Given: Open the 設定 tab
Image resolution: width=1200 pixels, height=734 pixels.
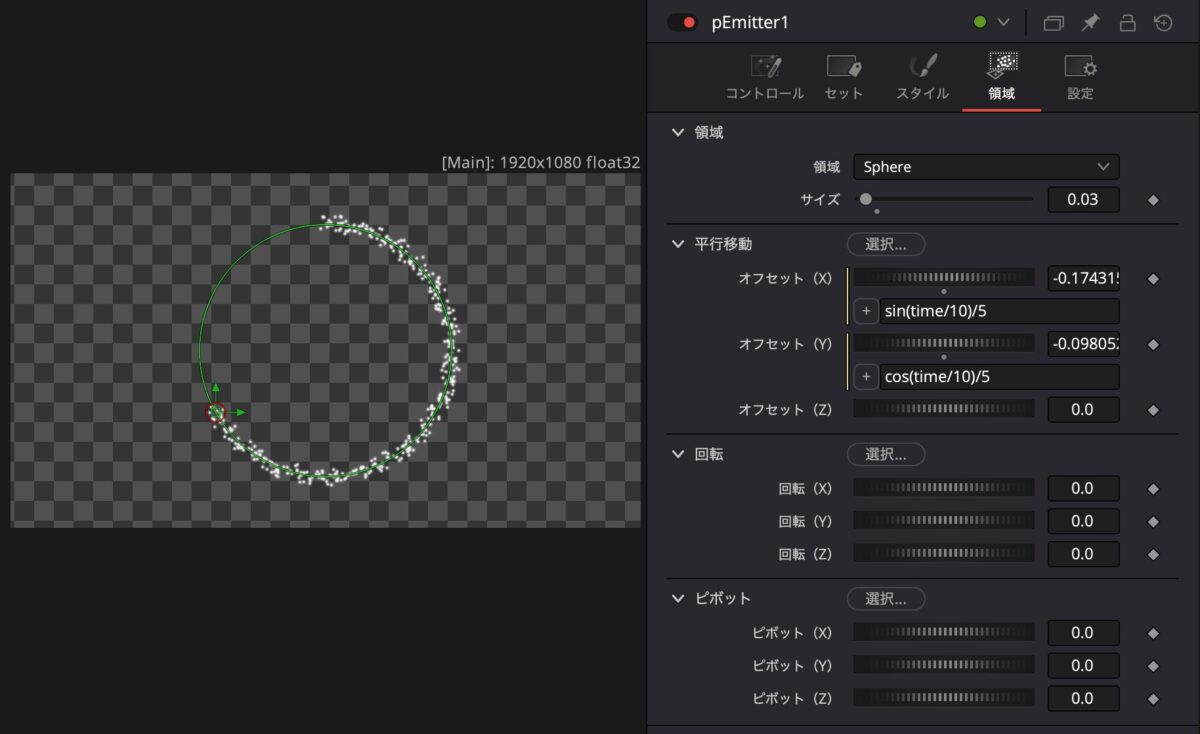Looking at the screenshot, I should click(1080, 78).
